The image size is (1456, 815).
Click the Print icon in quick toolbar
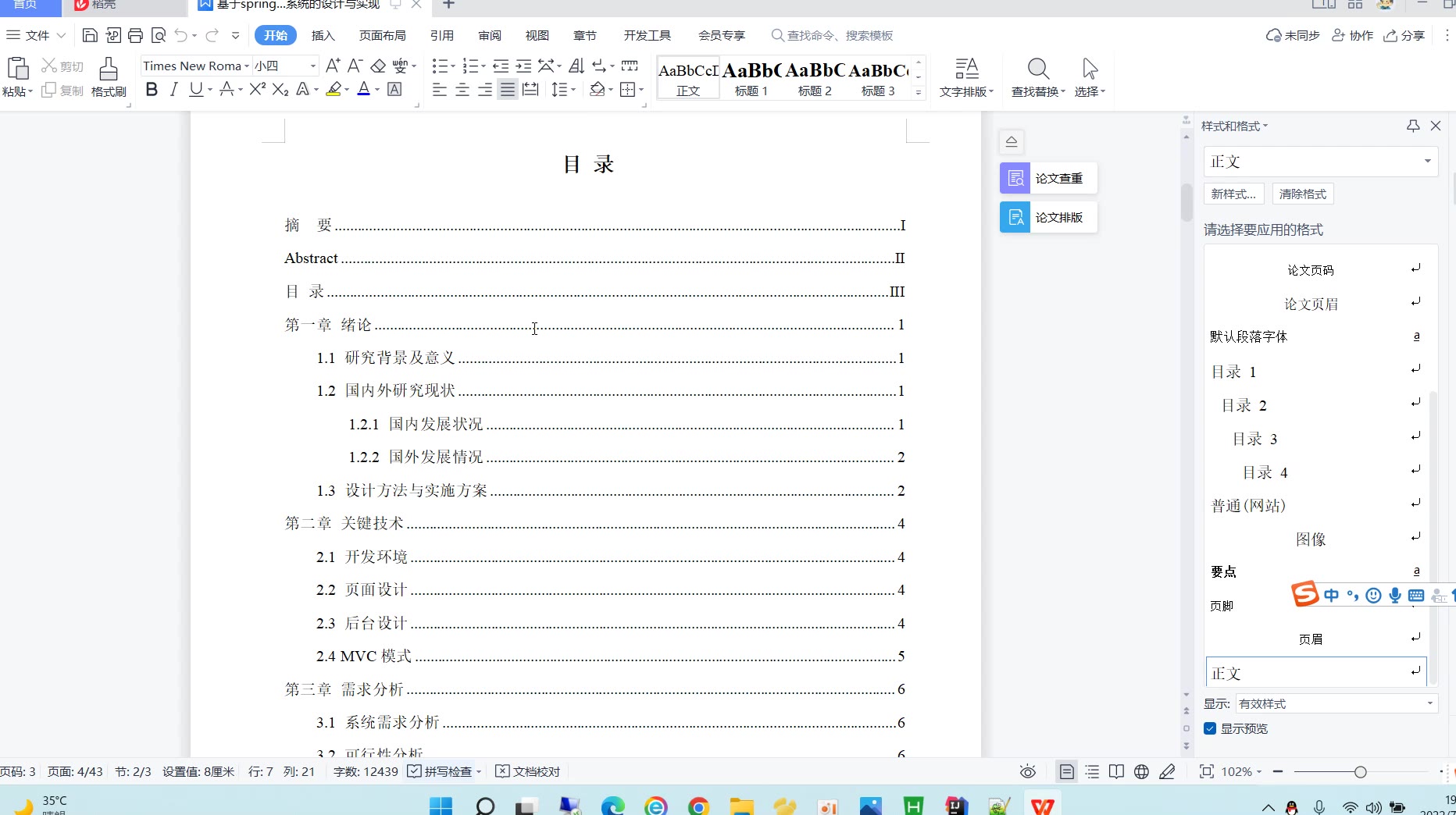[136, 35]
